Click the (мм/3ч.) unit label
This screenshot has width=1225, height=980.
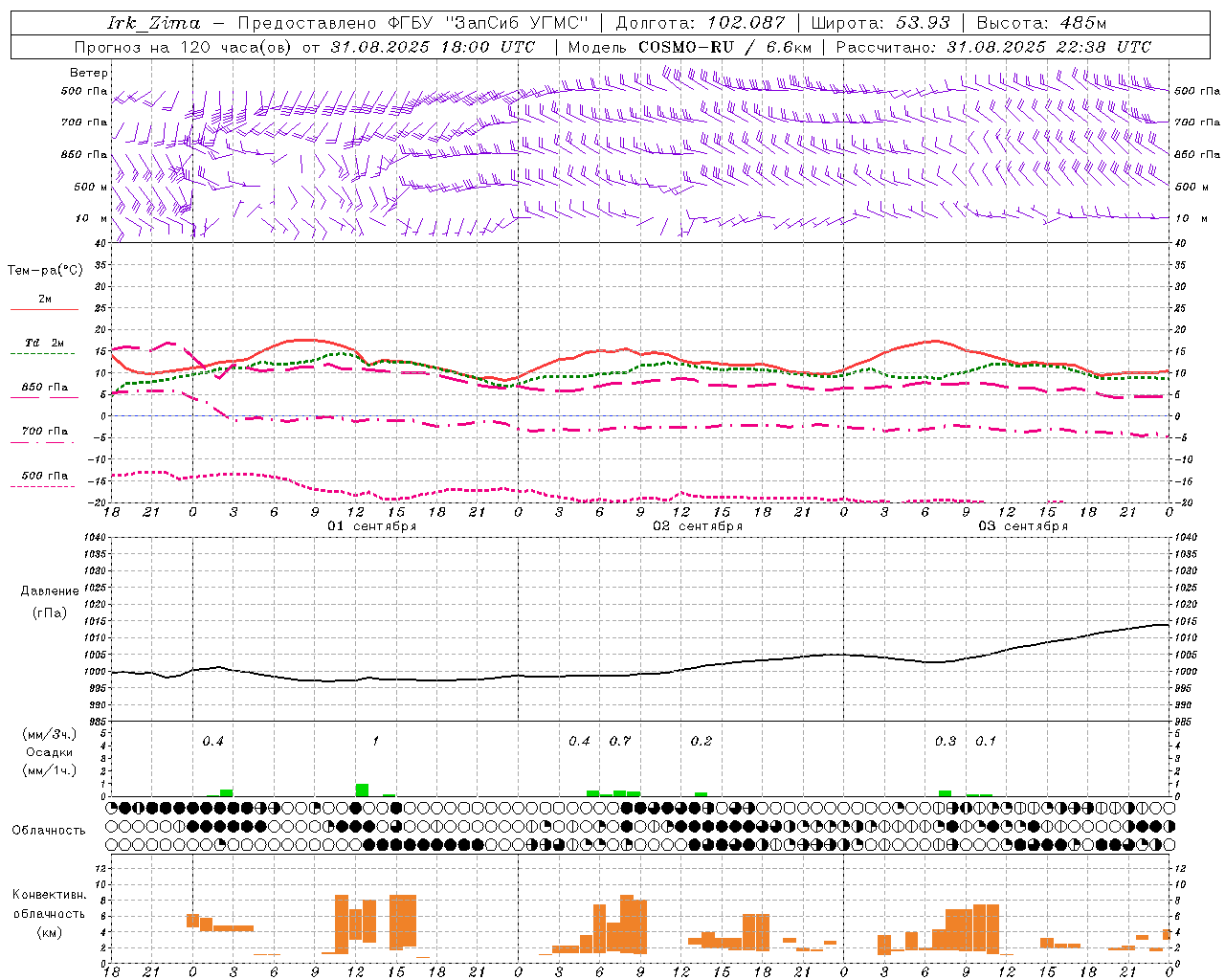[x=49, y=734]
